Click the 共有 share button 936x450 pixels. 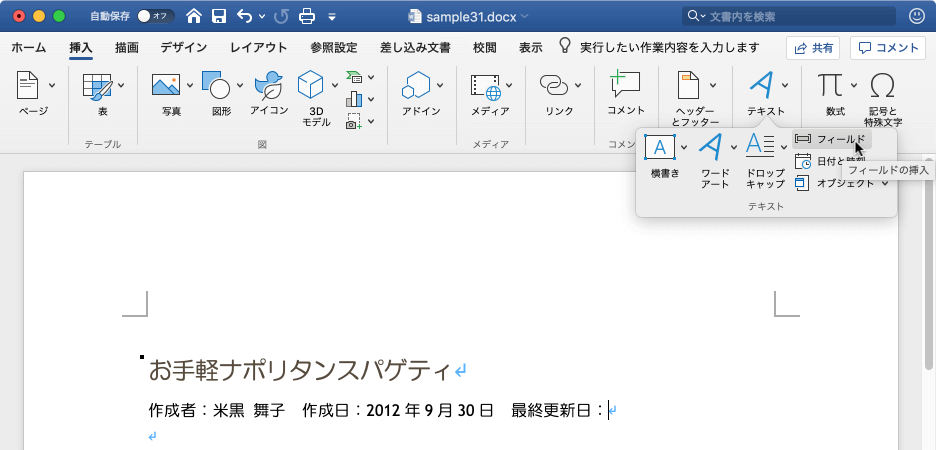tap(812, 48)
